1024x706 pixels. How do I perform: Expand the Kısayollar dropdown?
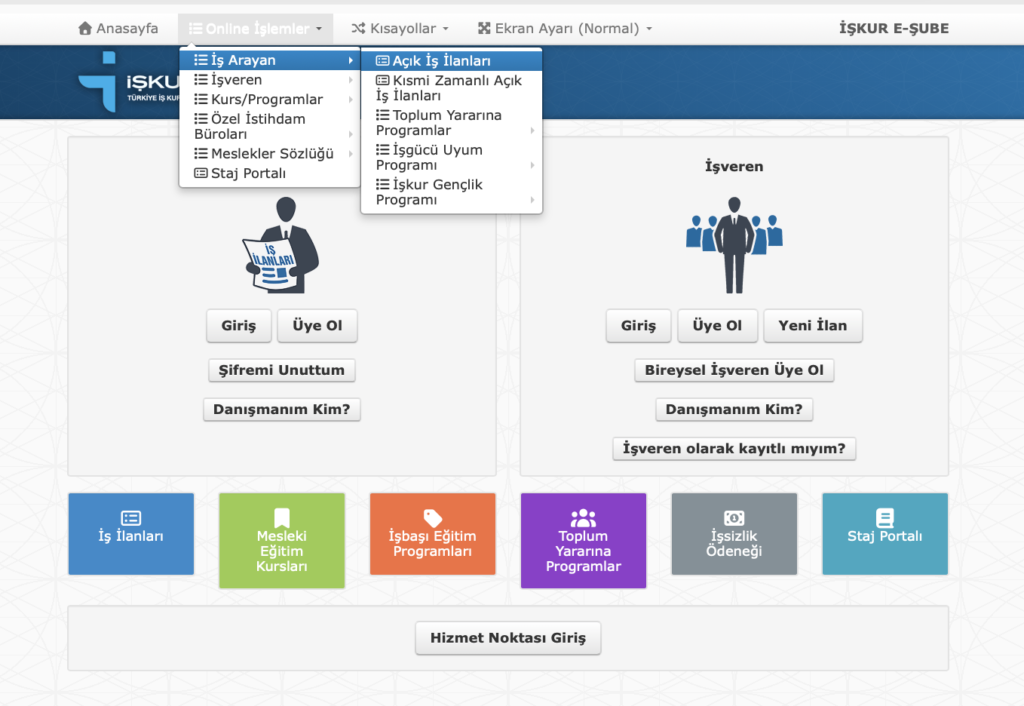coord(400,29)
